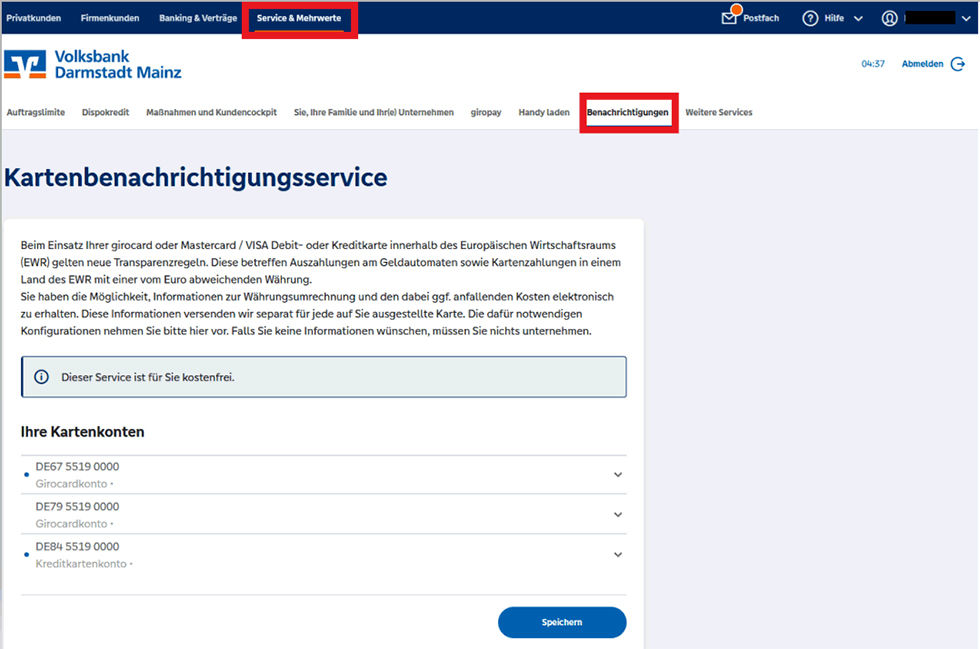Click the DE79 5519 0000 account number
The width and height of the screenshot is (980, 649).
pyautogui.click(x=78, y=506)
